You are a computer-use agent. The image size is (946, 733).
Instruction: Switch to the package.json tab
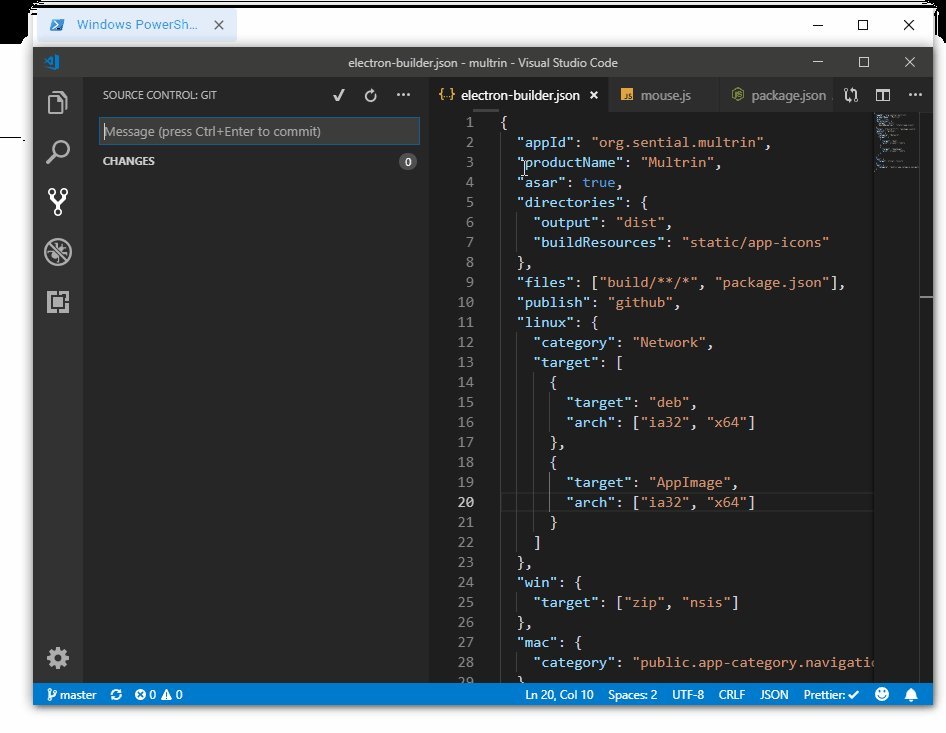coord(787,96)
